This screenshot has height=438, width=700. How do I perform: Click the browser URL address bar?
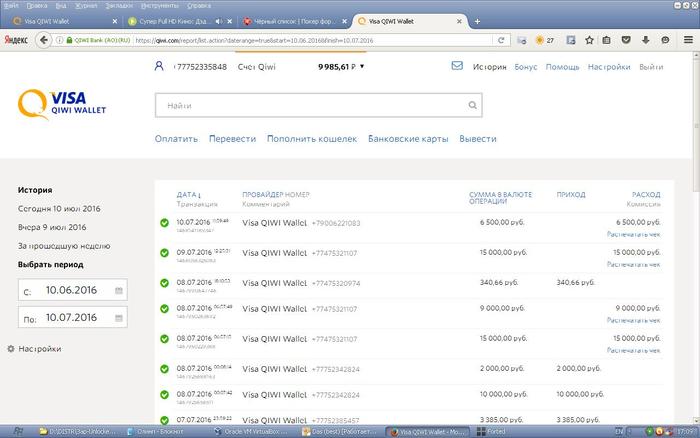coord(312,40)
